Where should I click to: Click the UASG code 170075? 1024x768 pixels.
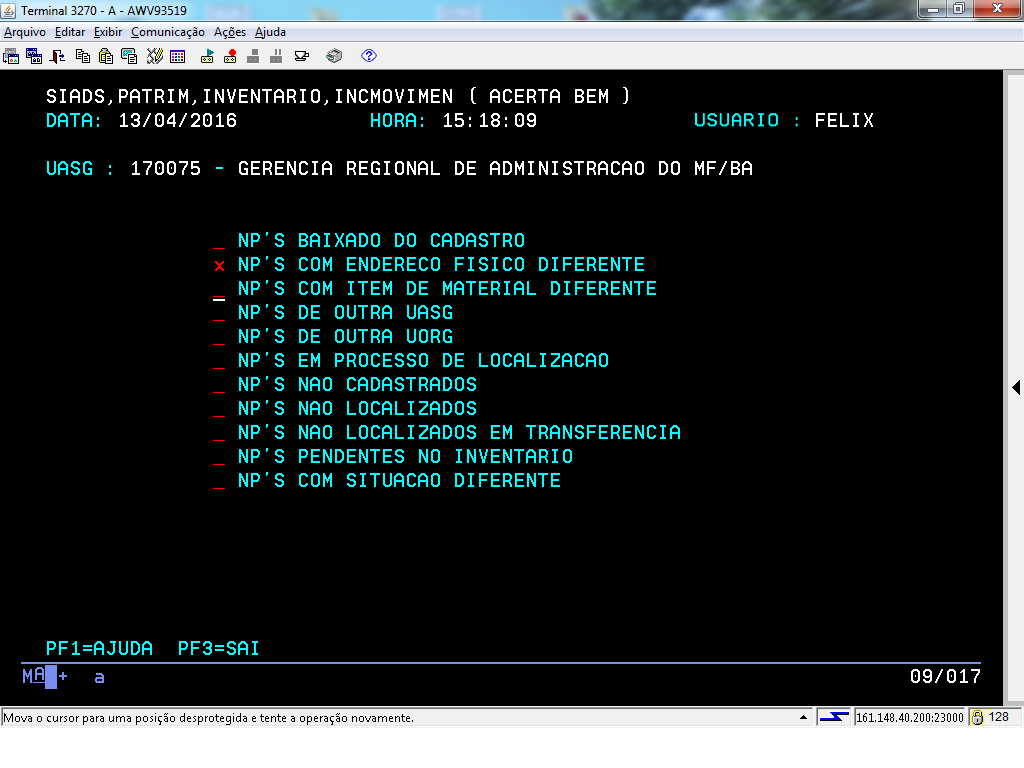pos(166,169)
